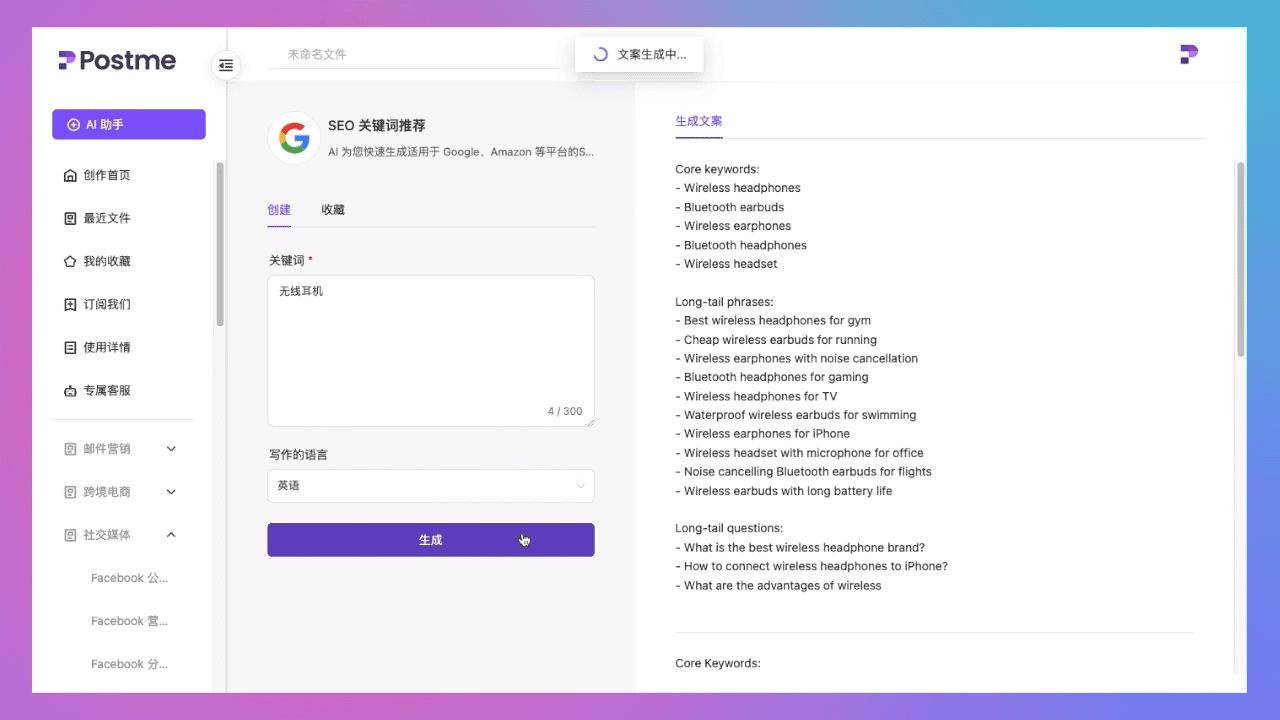Image resolution: width=1280 pixels, height=720 pixels.
Task: Click the 最近文件 recent files icon
Action: coord(71,217)
